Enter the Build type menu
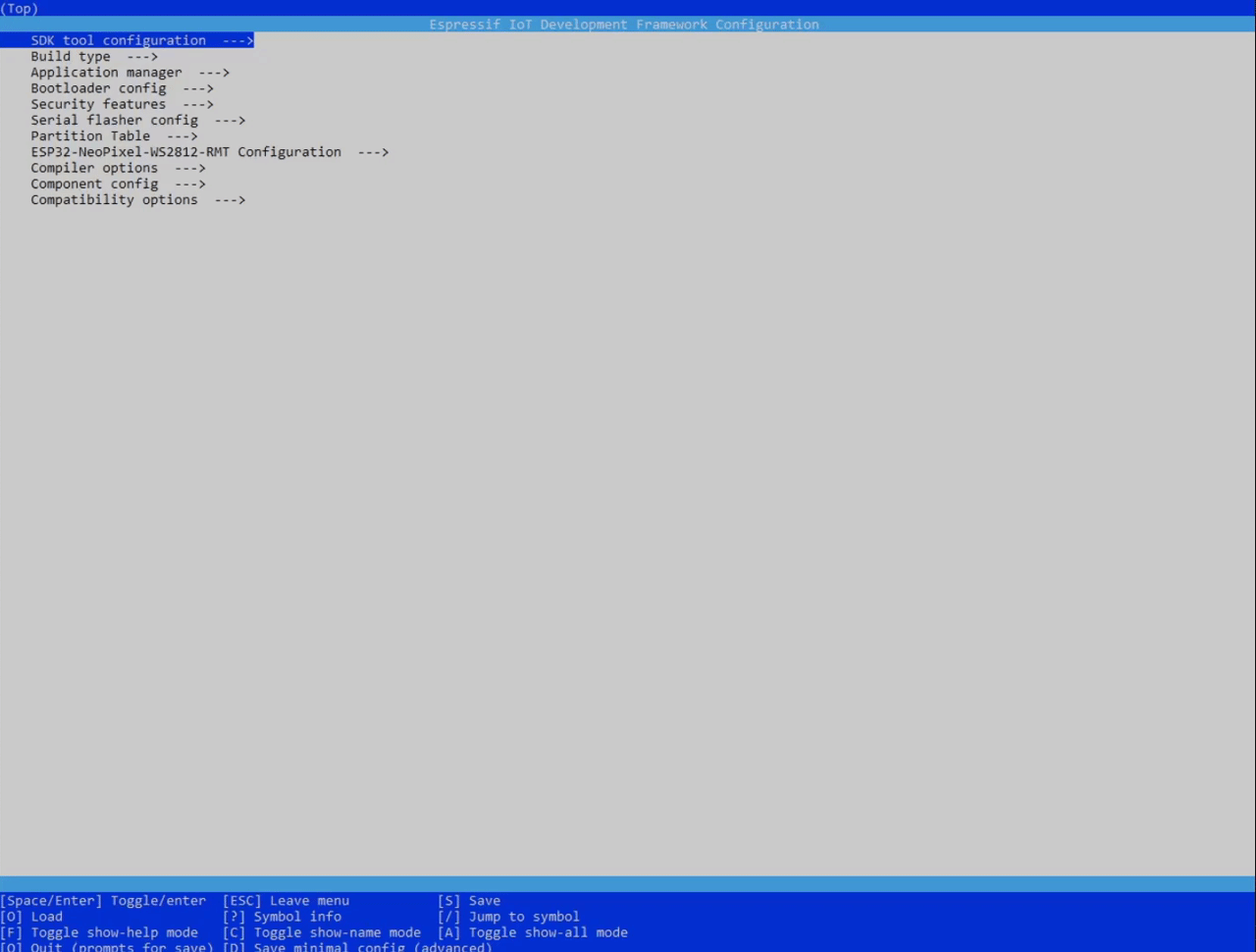Viewport: 1256px width, 952px height. 94,56
